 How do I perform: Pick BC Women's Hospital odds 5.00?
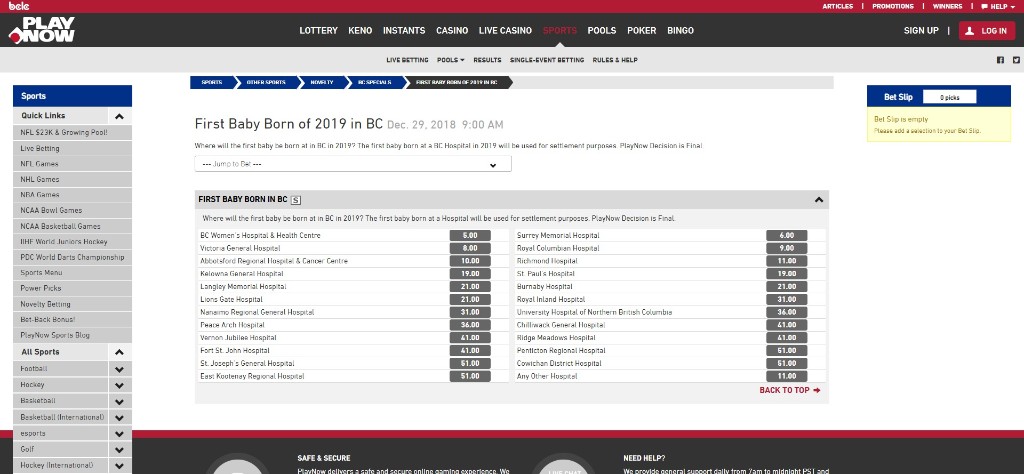tap(470, 235)
